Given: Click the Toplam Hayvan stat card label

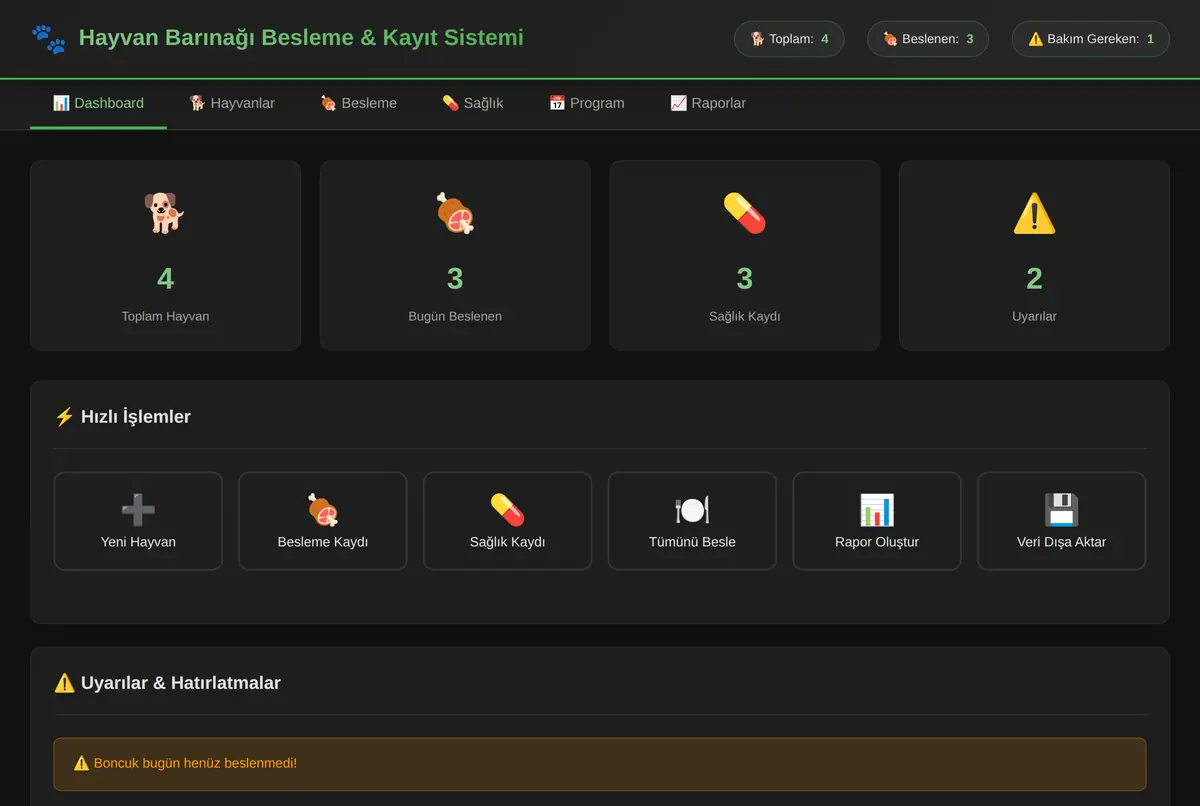Looking at the screenshot, I should pos(165,316).
